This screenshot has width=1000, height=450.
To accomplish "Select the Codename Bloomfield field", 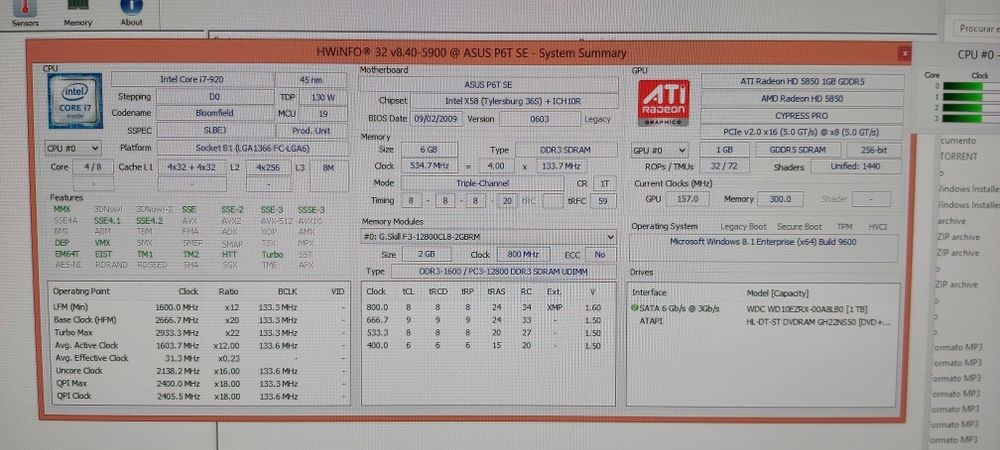I will coord(214,113).
